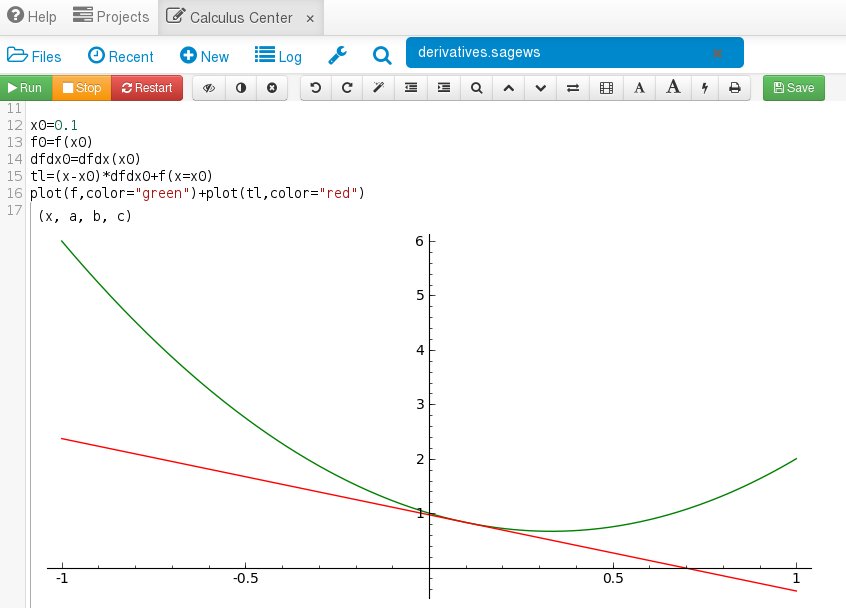
Task: Switch to the Projects tab
Action: pos(110,16)
